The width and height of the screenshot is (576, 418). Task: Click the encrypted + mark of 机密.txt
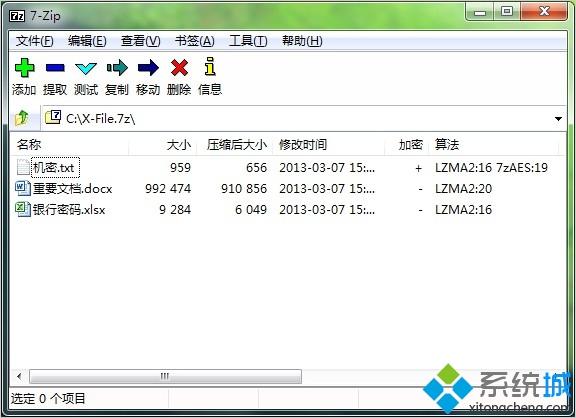(418, 168)
